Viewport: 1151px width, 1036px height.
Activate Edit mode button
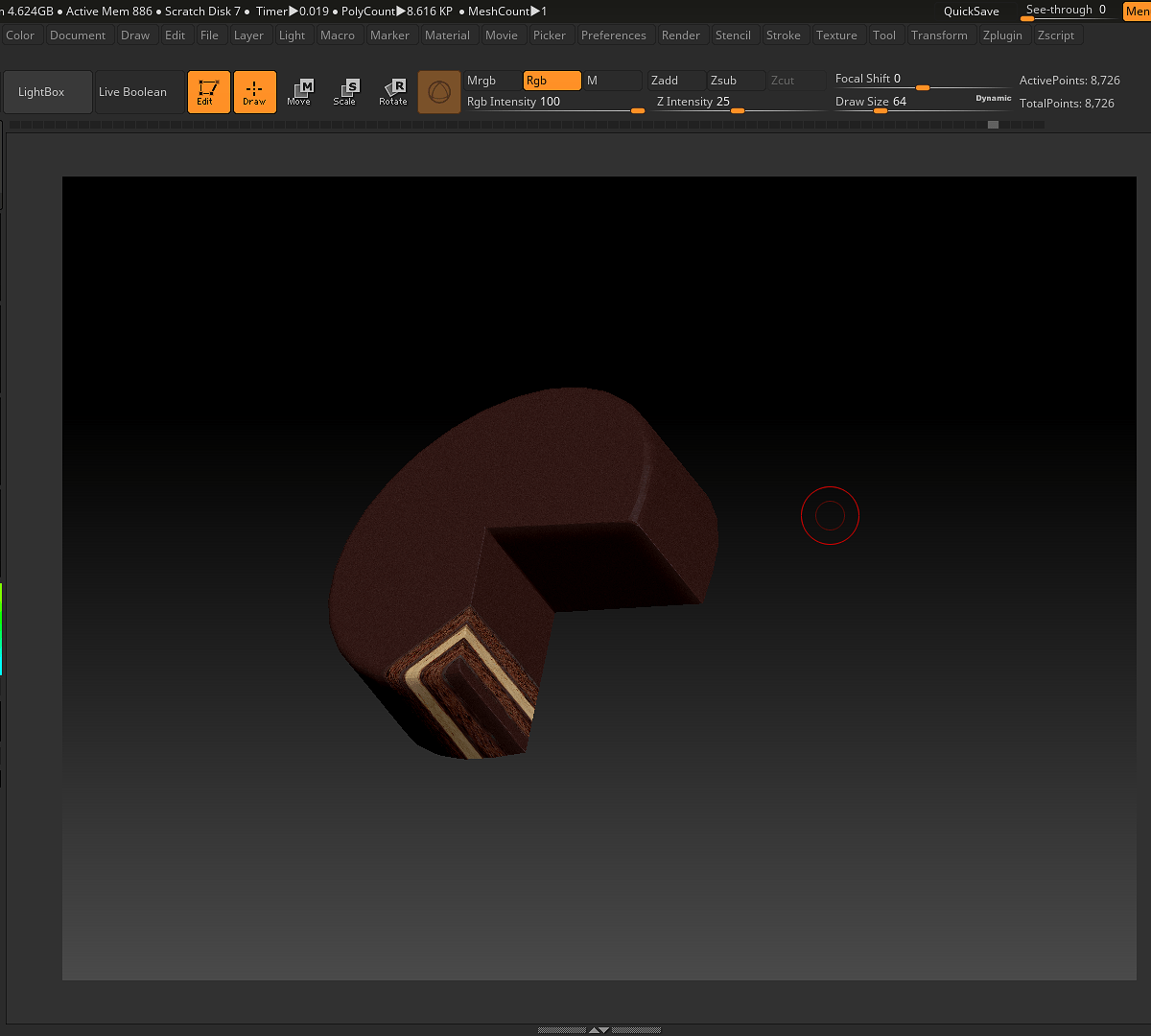coord(209,92)
